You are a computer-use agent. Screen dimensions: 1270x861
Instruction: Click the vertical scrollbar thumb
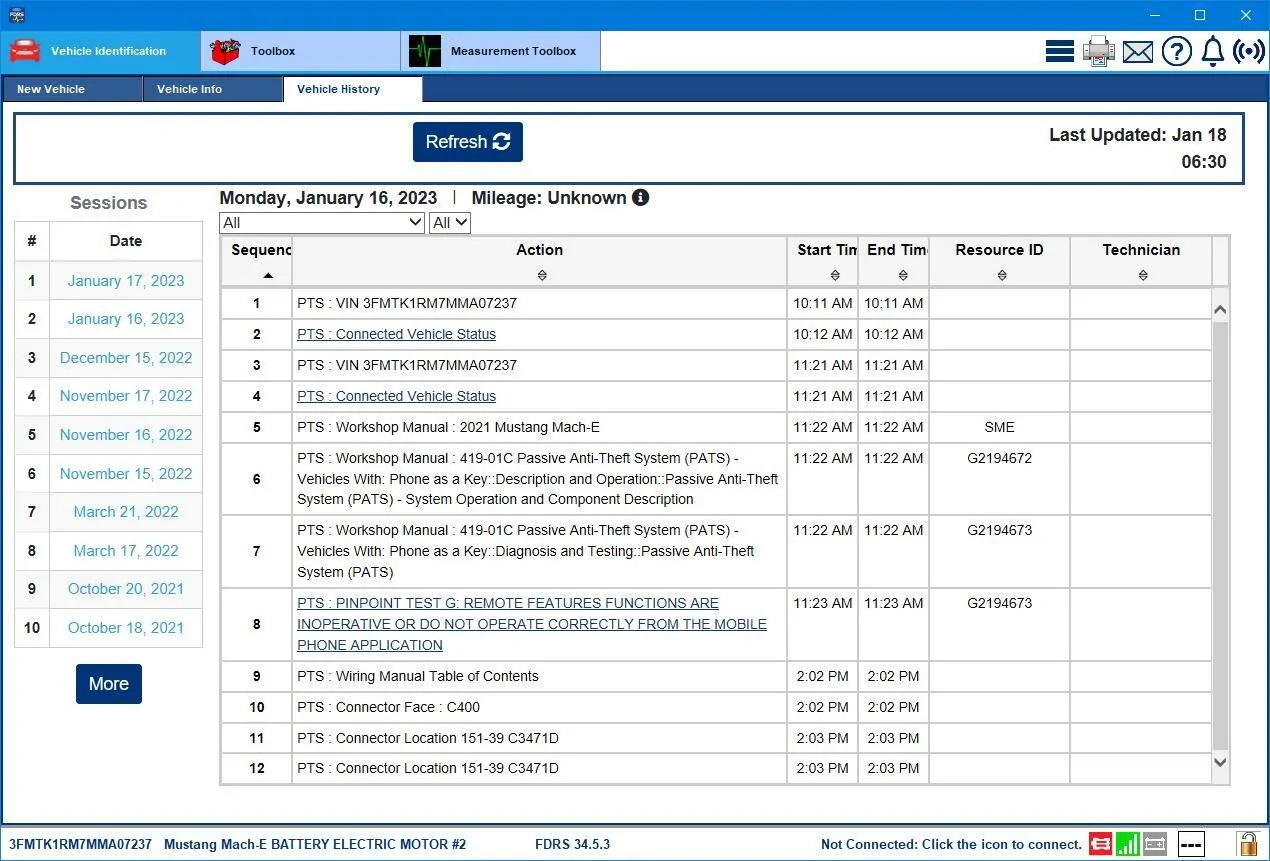coord(1220,536)
